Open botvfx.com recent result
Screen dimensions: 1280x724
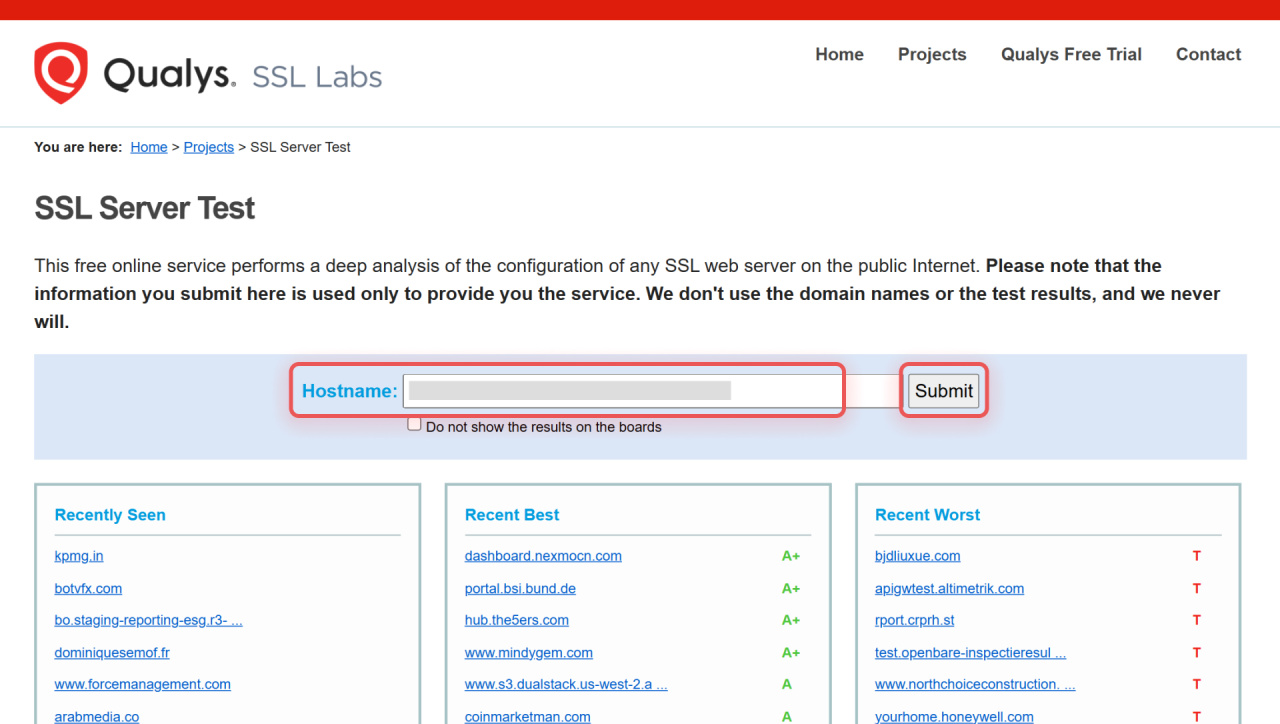[x=88, y=589]
